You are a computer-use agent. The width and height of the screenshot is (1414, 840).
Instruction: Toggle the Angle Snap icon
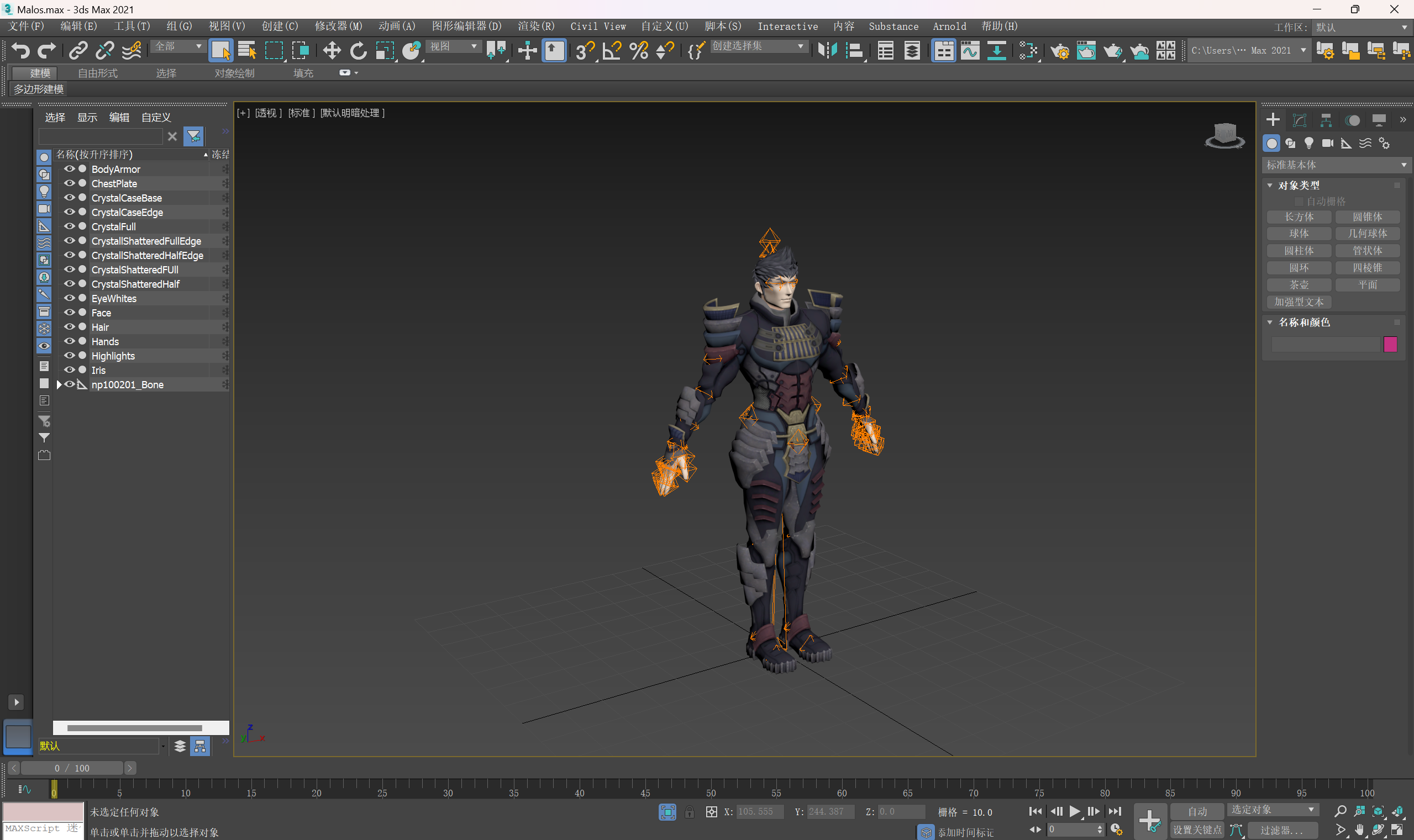[x=612, y=51]
